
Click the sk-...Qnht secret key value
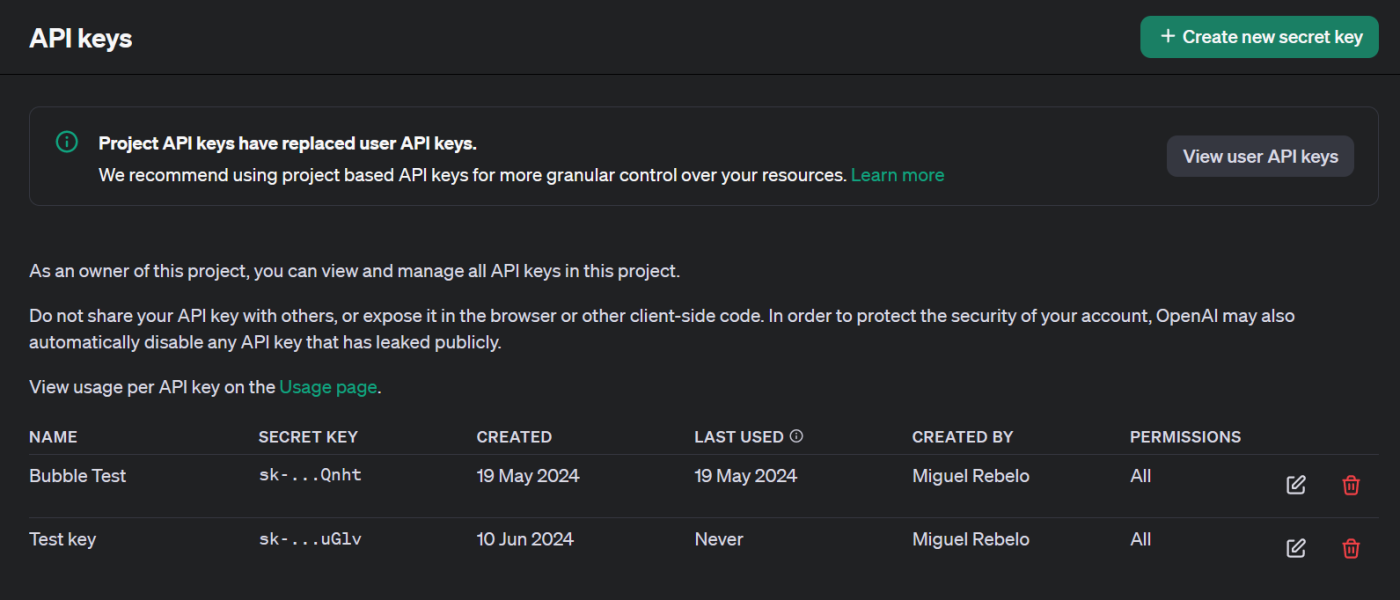(310, 476)
